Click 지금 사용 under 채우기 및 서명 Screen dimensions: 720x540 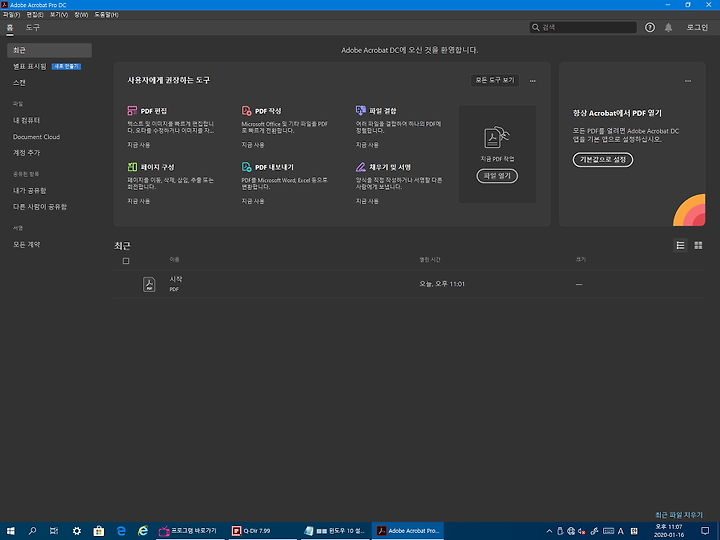tap(367, 201)
